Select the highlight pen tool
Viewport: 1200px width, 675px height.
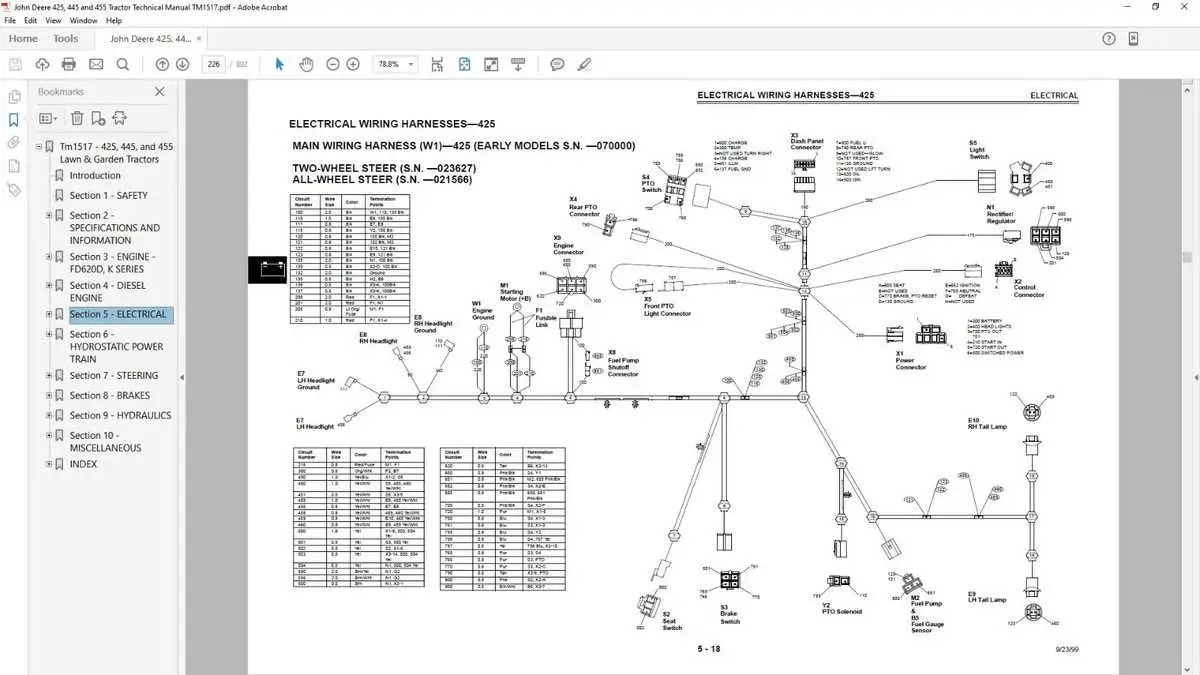[584, 64]
